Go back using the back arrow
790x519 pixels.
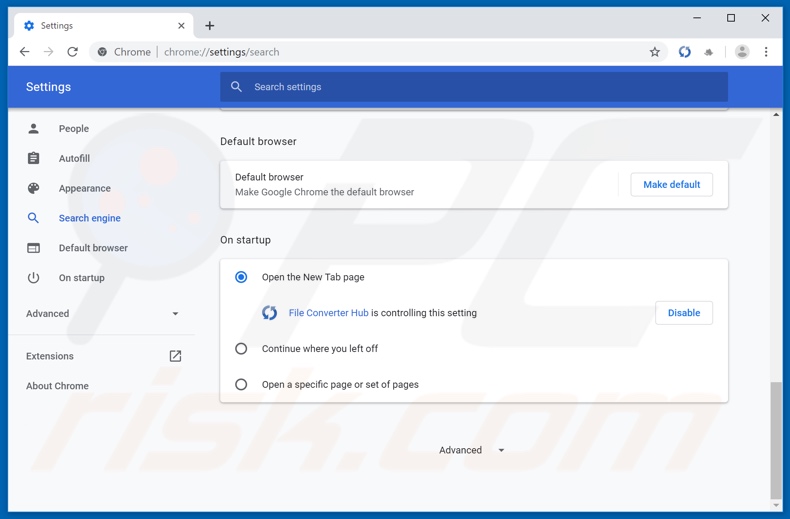click(x=24, y=52)
